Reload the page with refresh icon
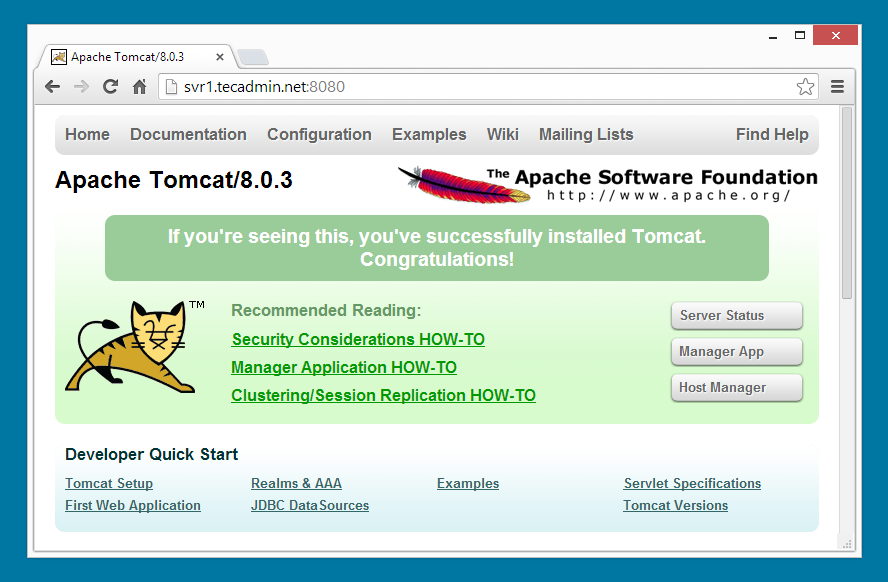This screenshot has height=582, width=888. [111, 87]
